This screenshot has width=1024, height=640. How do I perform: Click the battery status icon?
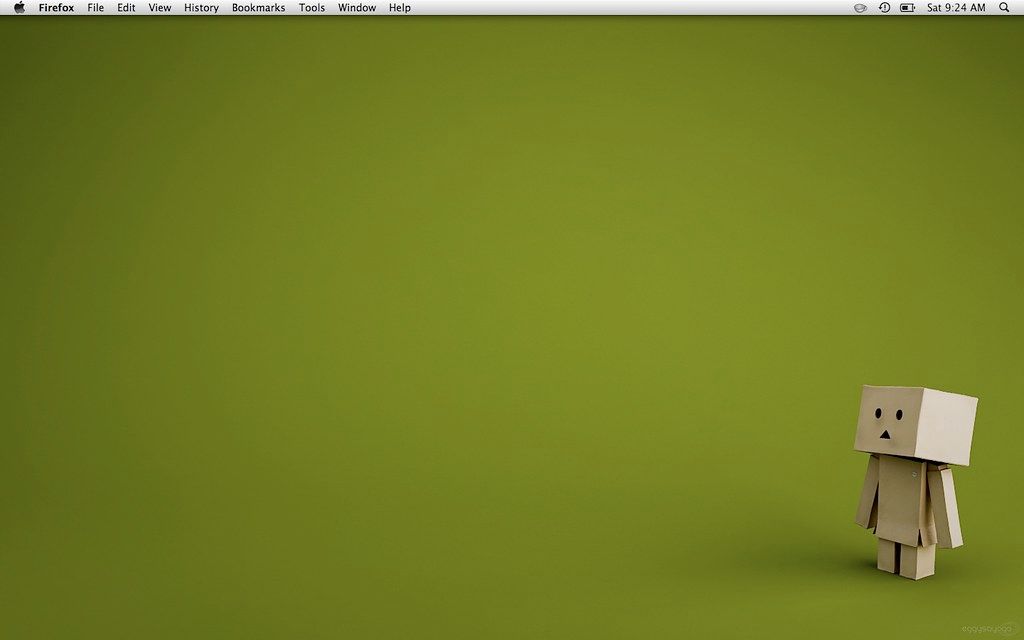906,8
